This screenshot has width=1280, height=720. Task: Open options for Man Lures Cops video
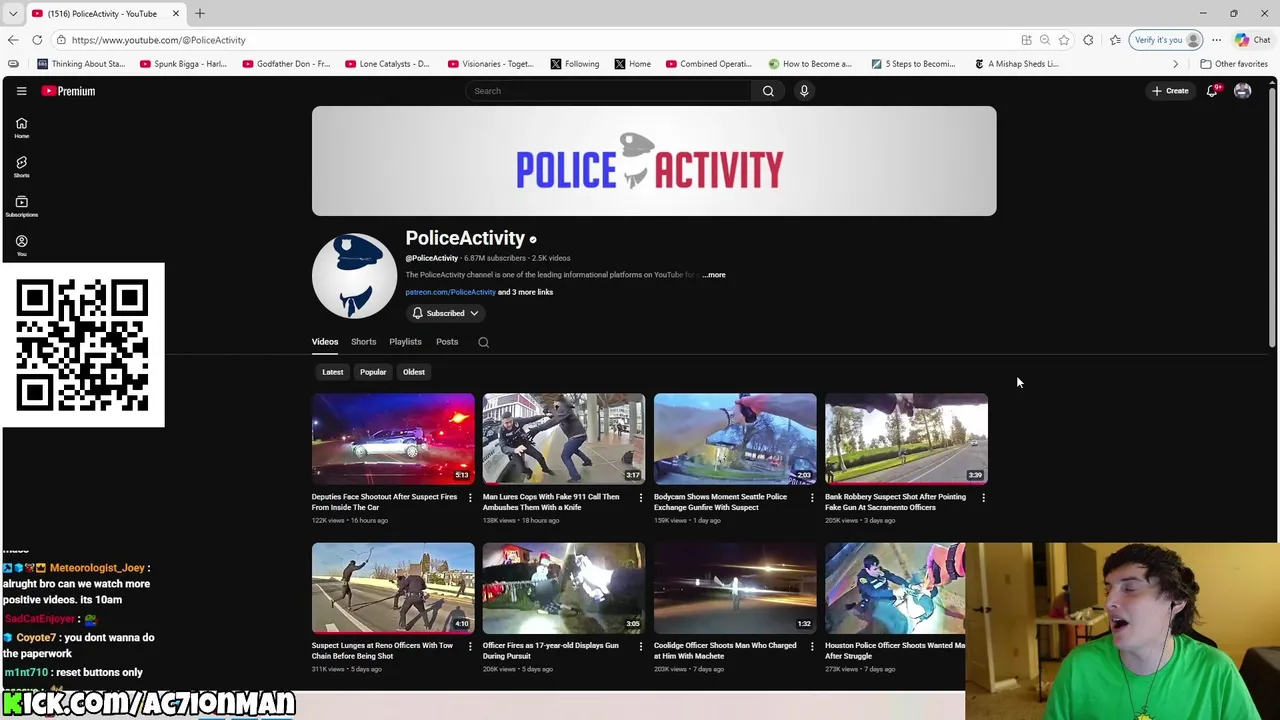coord(641,497)
